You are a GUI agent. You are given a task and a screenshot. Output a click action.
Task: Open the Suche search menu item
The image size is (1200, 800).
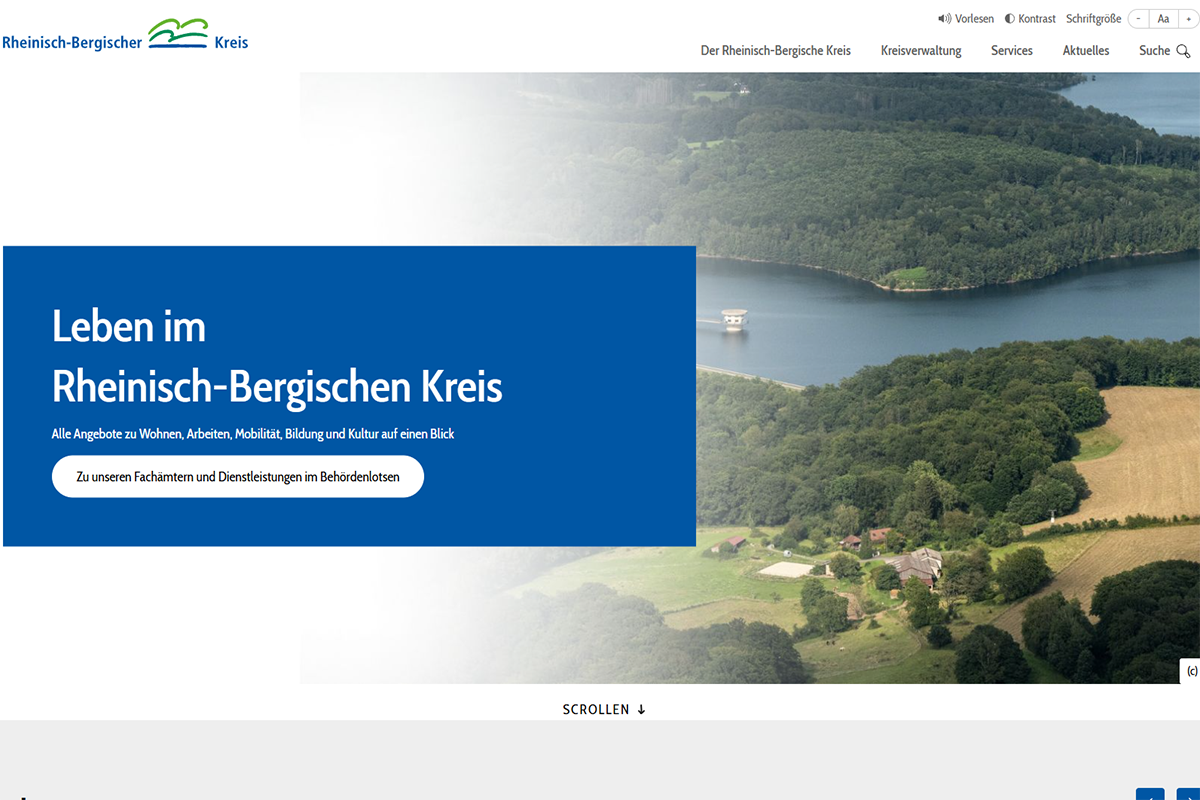click(x=1154, y=51)
